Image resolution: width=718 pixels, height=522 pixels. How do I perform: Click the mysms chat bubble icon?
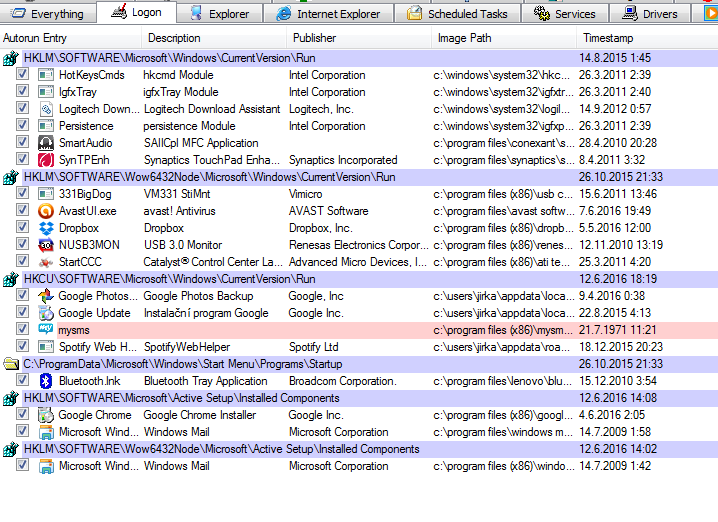click(x=46, y=329)
